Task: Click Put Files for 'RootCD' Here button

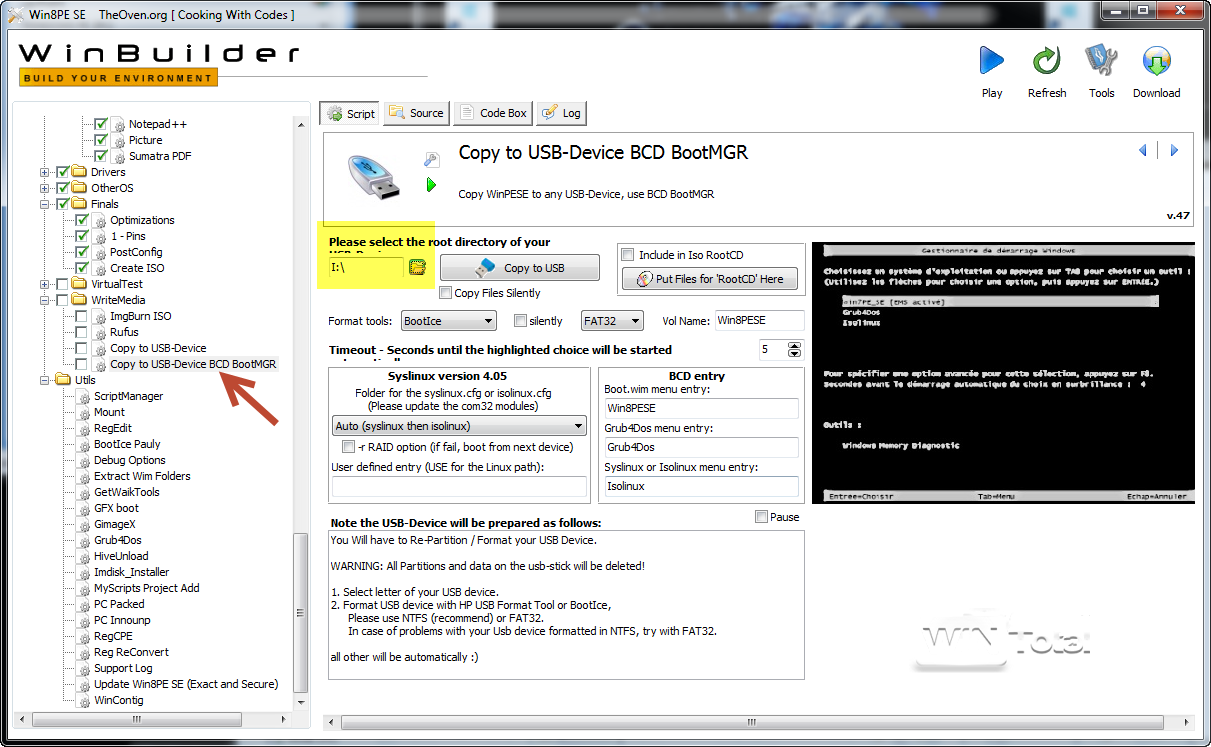Action: point(710,279)
